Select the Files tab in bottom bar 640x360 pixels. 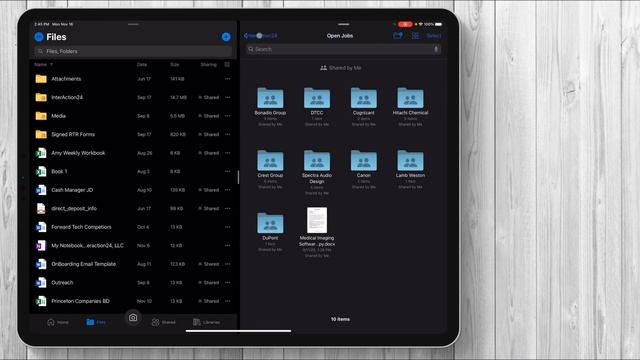tap(96, 322)
